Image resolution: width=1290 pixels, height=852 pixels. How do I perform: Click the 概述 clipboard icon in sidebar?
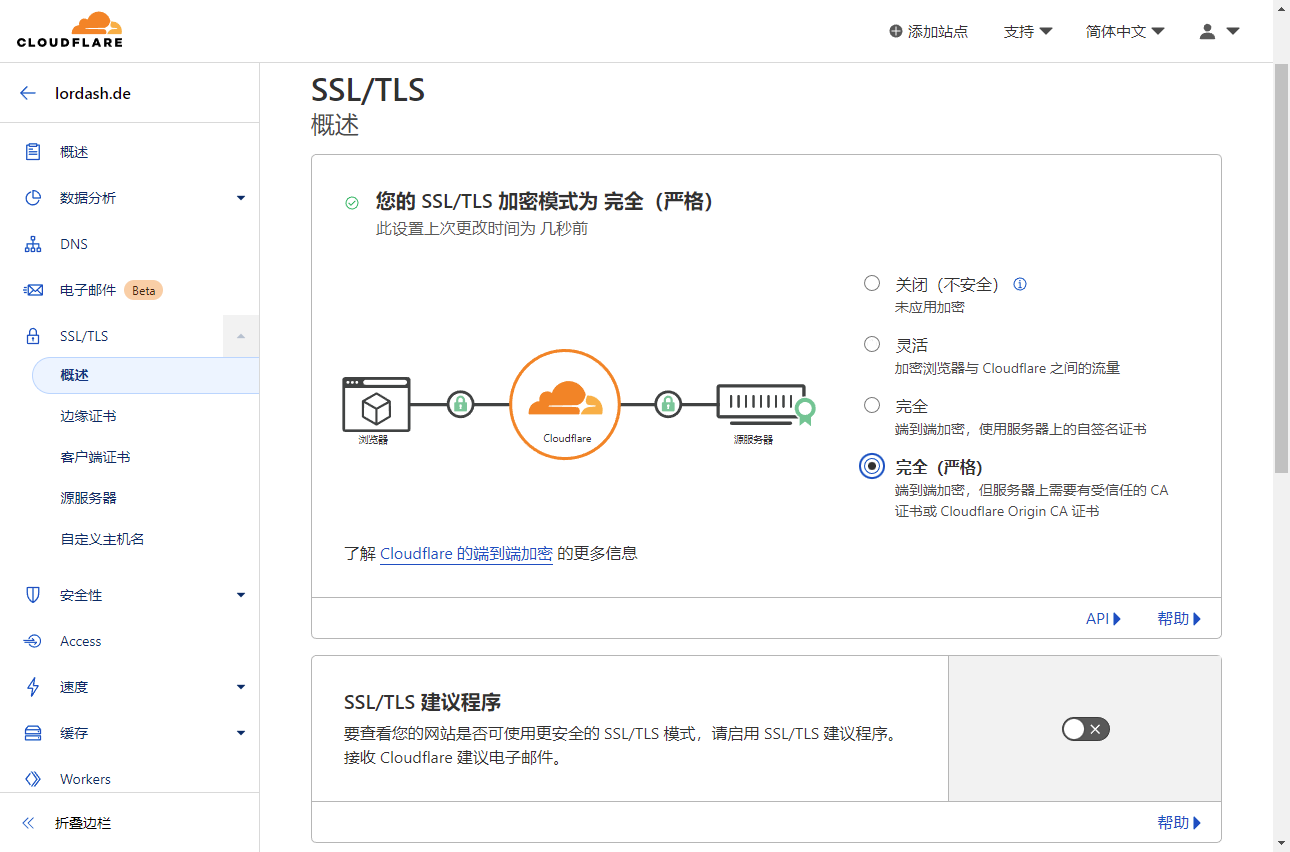[33, 152]
